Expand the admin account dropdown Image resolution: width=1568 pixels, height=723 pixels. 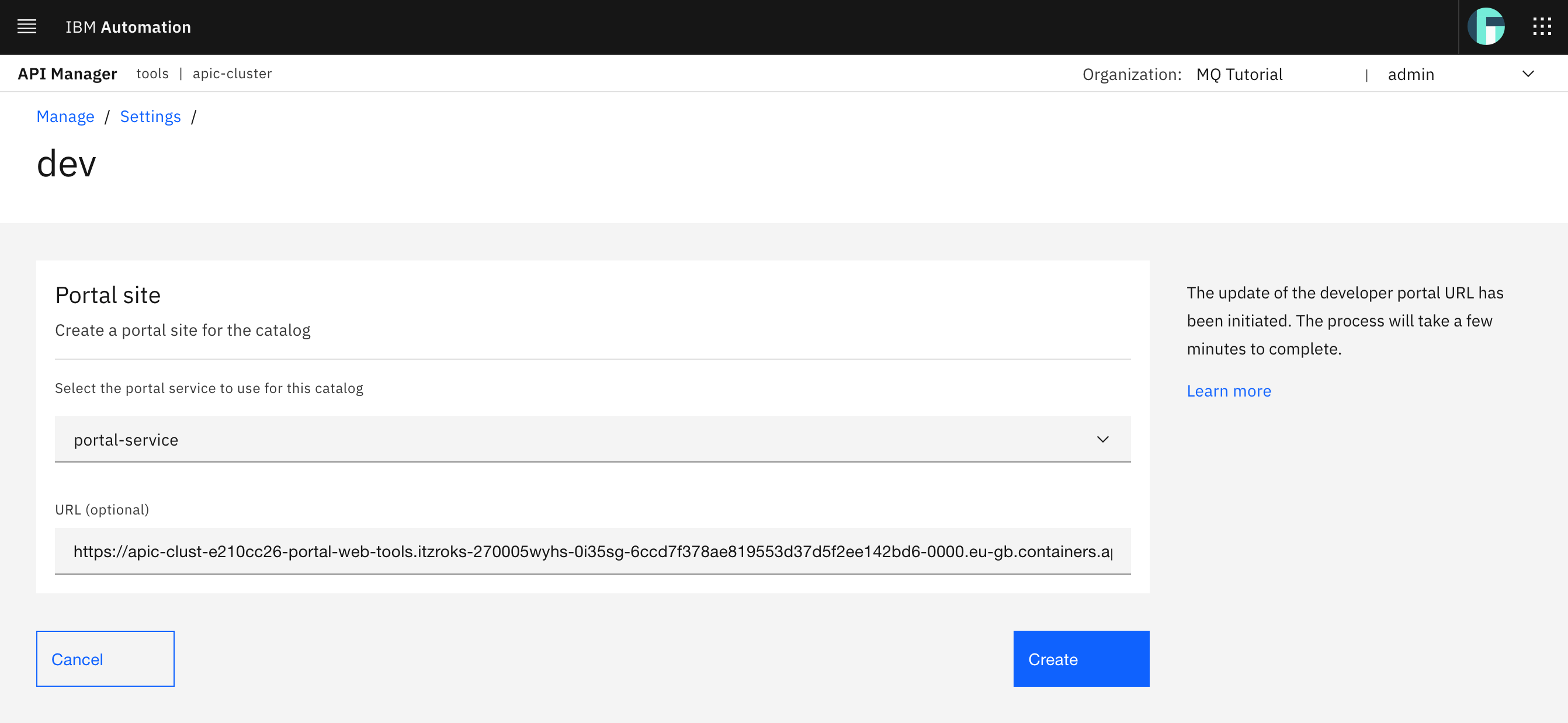[1529, 74]
